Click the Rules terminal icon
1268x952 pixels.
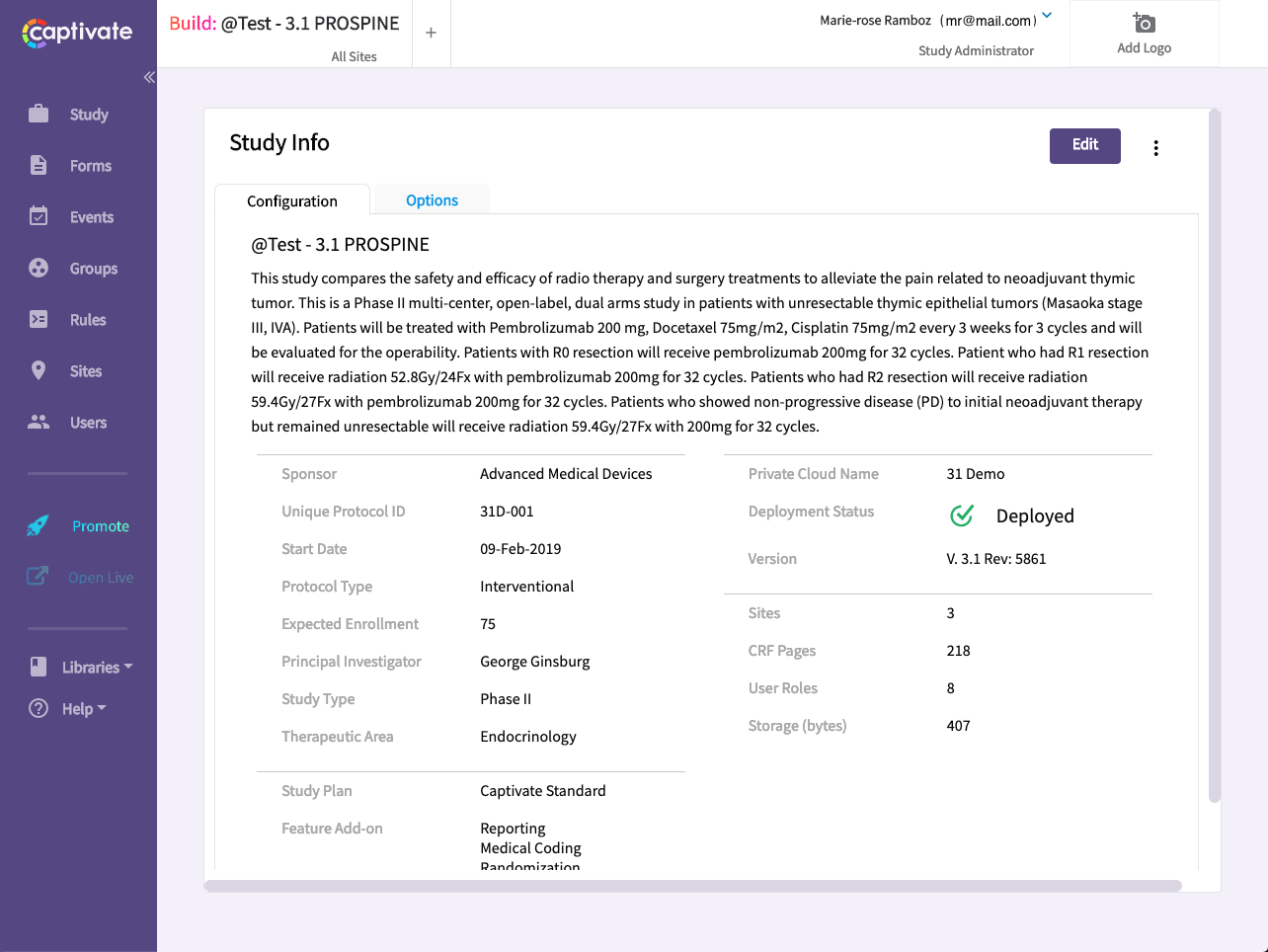click(39, 319)
